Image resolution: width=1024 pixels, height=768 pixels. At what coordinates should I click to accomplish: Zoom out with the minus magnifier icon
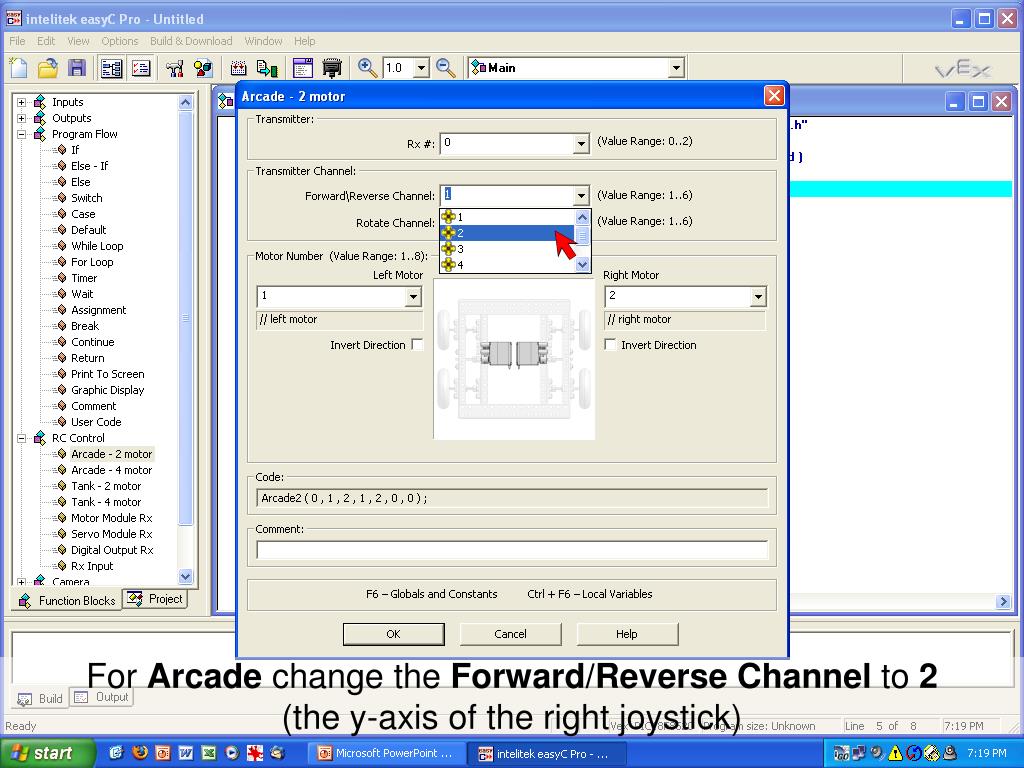(x=445, y=68)
